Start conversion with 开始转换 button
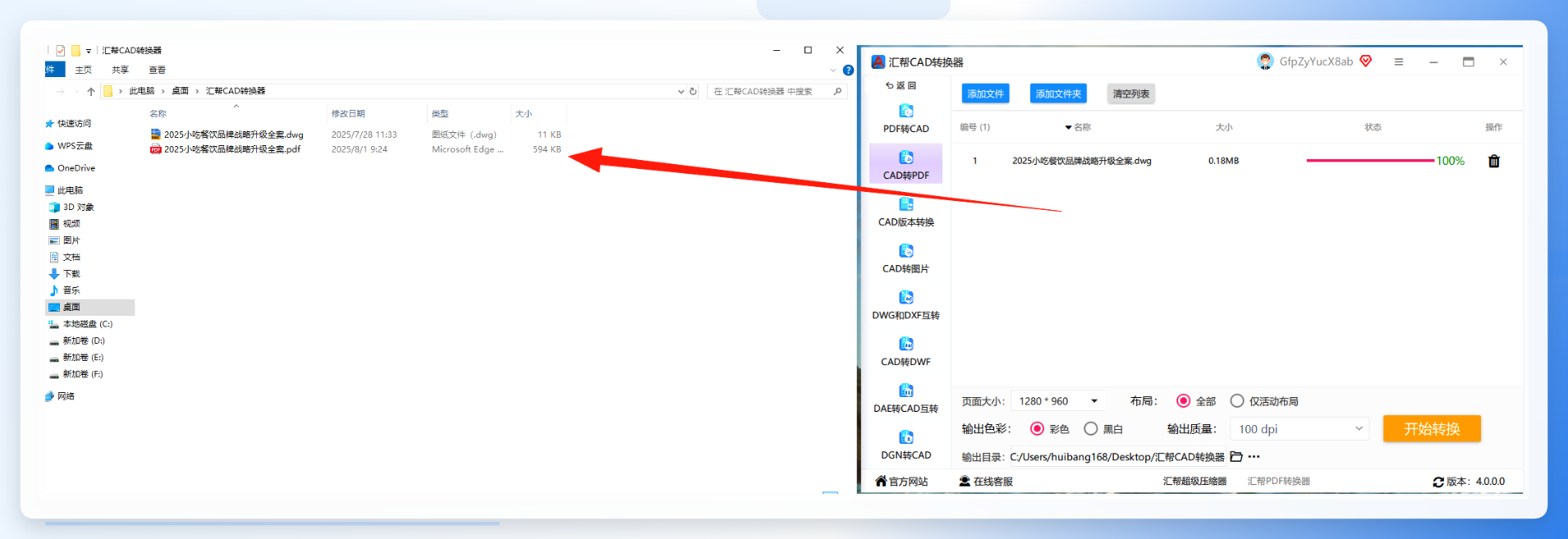1568x539 pixels. pos(1432,428)
